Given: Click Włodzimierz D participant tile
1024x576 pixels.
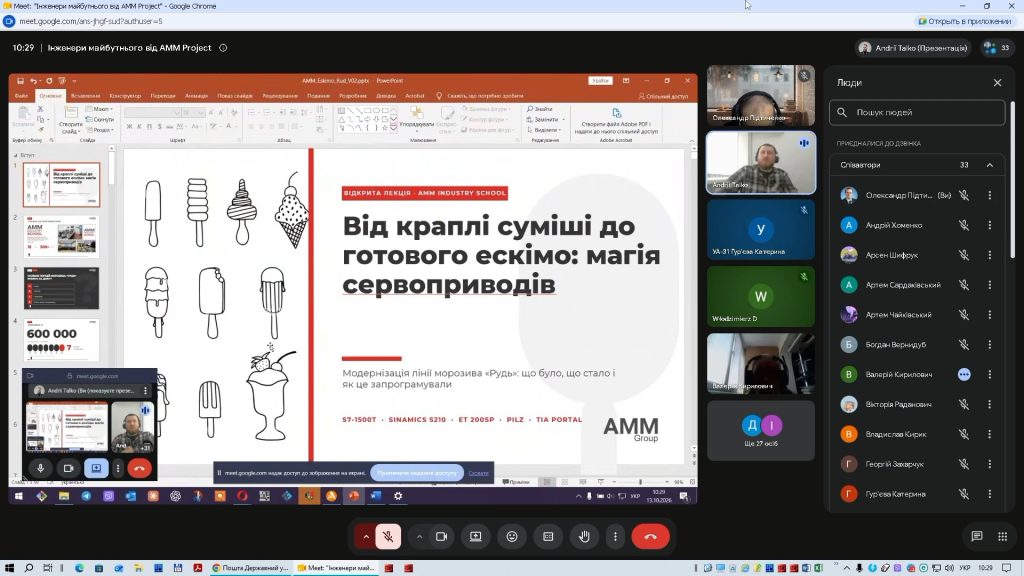Looking at the screenshot, I should click(761, 296).
